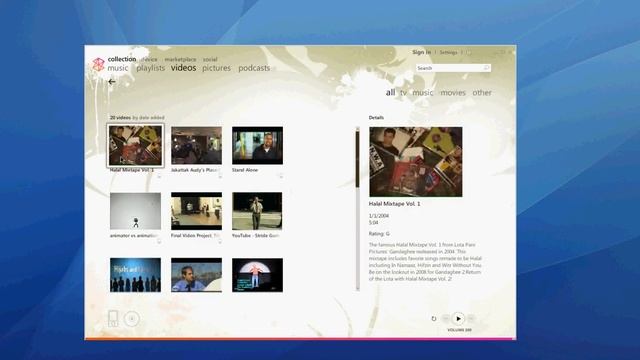The height and width of the screenshot is (360, 640).
Task: Select the videos tab
Action: (183, 68)
